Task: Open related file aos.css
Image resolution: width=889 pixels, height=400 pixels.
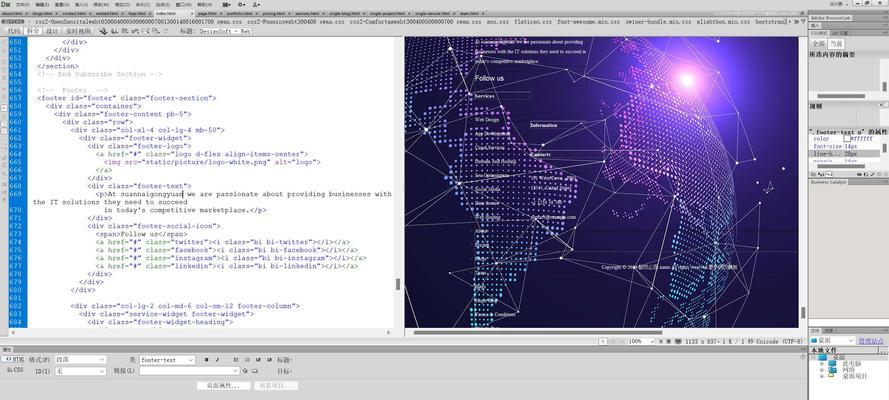Action: point(497,22)
